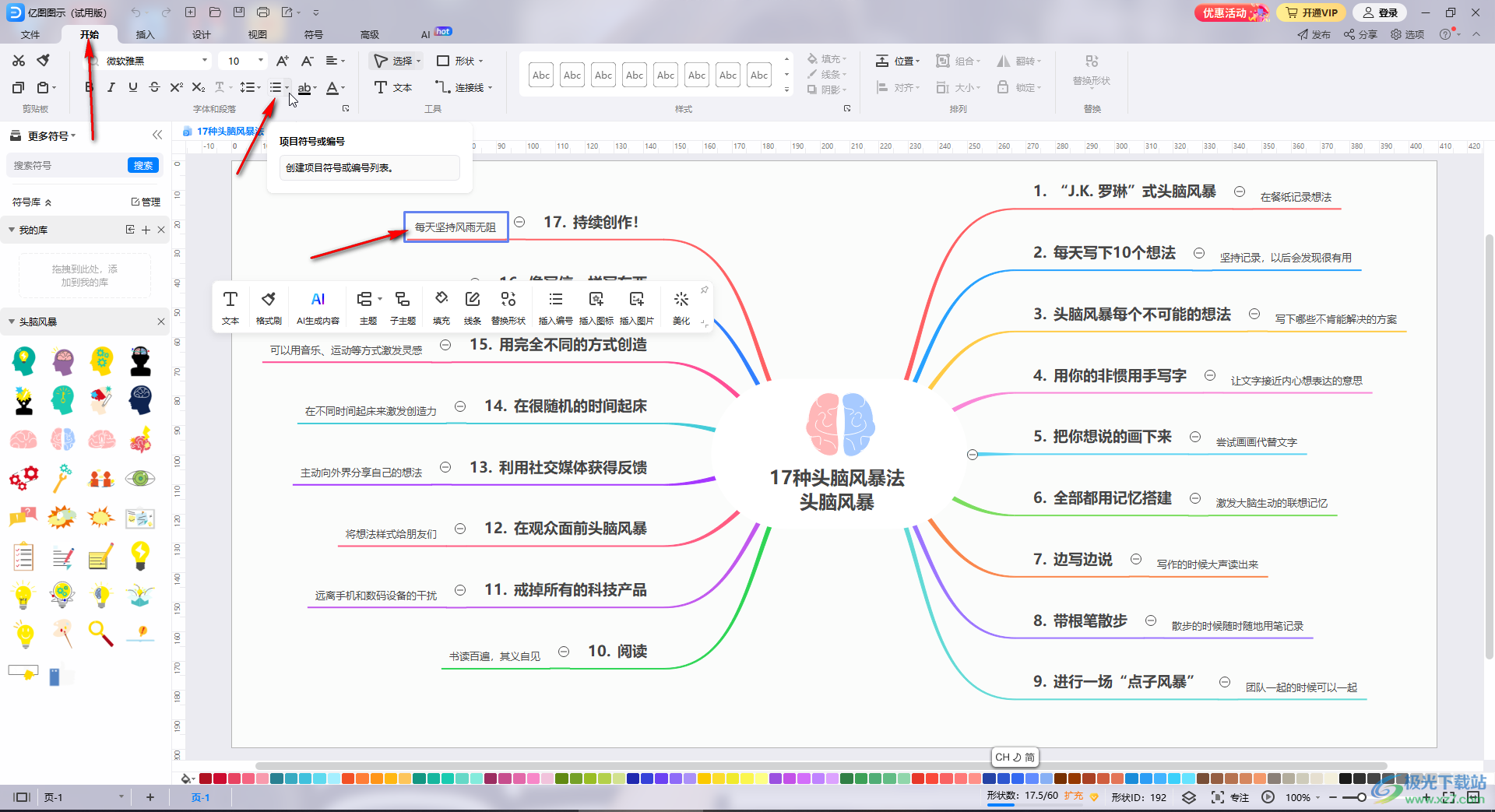Select the magnifying glass symbol
Viewport: 1495px width, 812px height.
(x=101, y=633)
